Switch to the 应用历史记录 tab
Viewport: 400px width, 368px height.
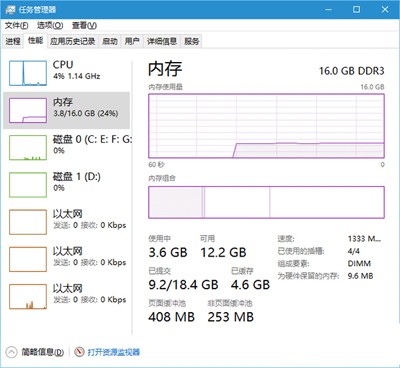tap(73, 41)
